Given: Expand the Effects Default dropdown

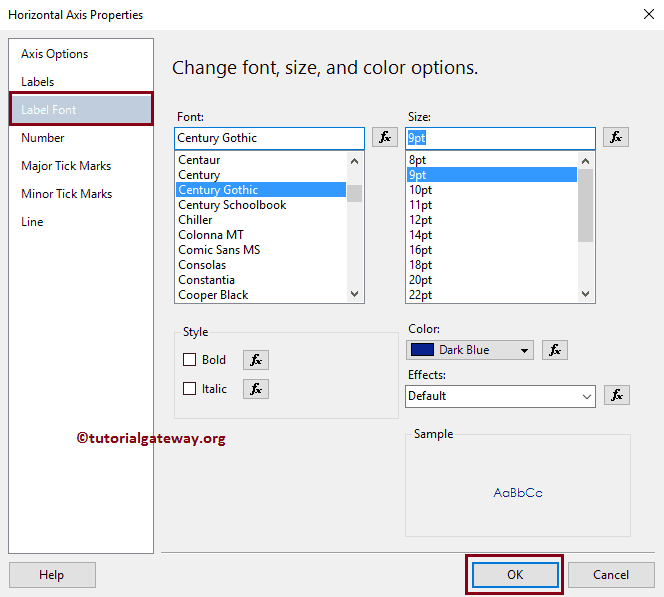Looking at the screenshot, I should click(x=586, y=396).
